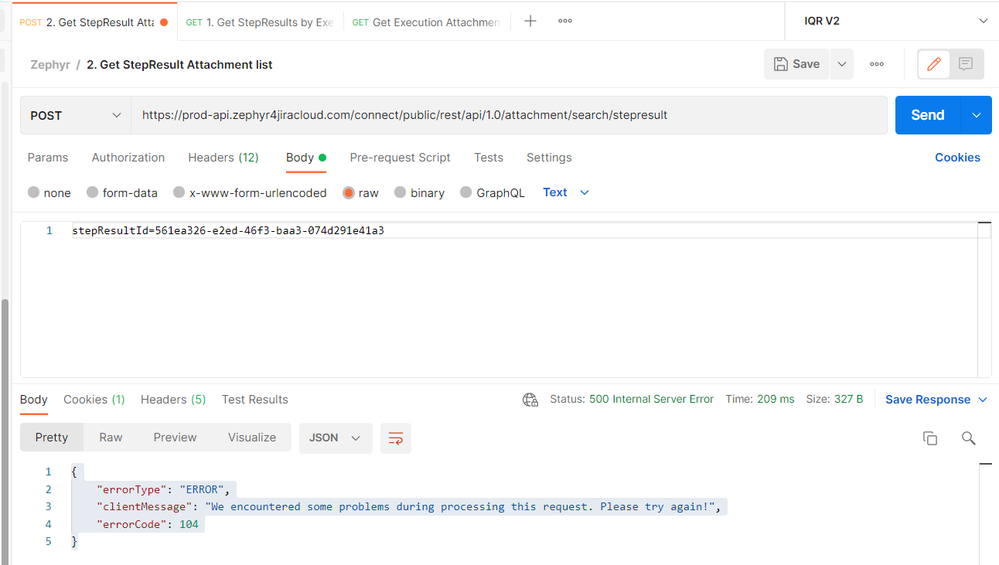Click the network globe icon
Image resolution: width=999 pixels, height=565 pixels.
pos(530,400)
